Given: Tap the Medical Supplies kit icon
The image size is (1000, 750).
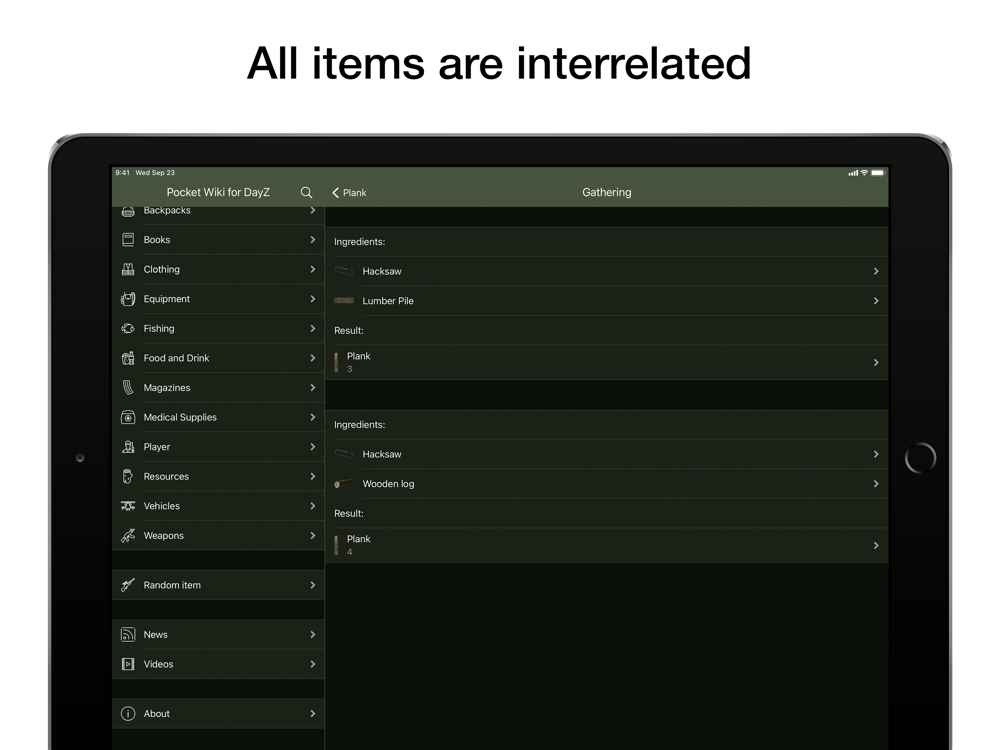Looking at the screenshot, I should (x=128, y=417).
